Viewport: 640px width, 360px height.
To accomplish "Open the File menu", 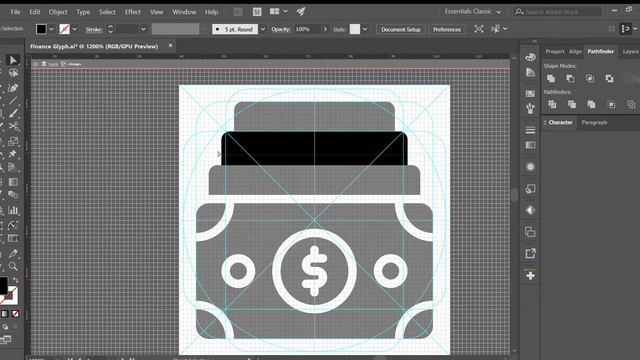I will (15, 12).
